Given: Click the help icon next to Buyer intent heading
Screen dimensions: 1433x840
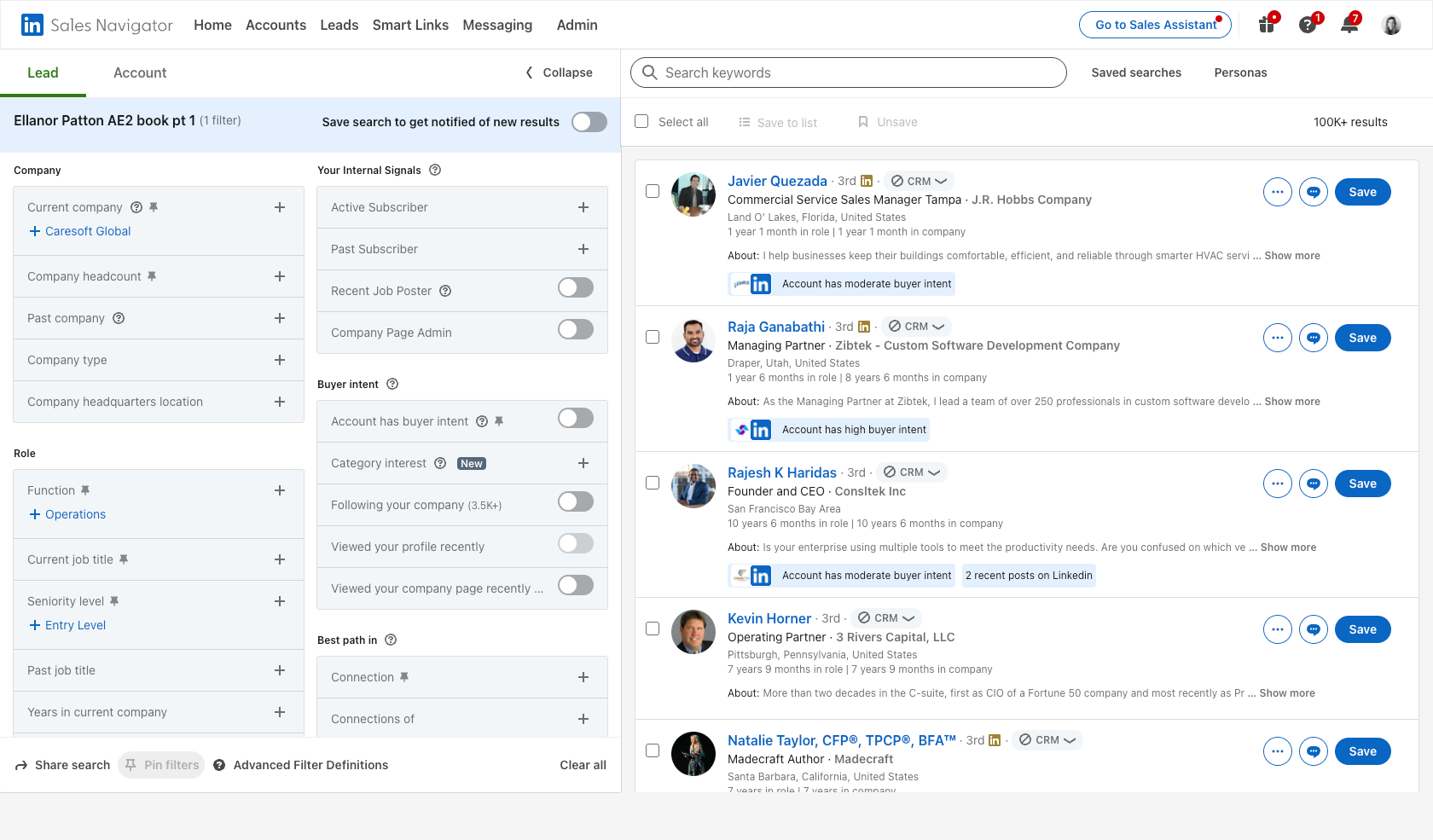Looking at the screenshot, I should [392, 384].
